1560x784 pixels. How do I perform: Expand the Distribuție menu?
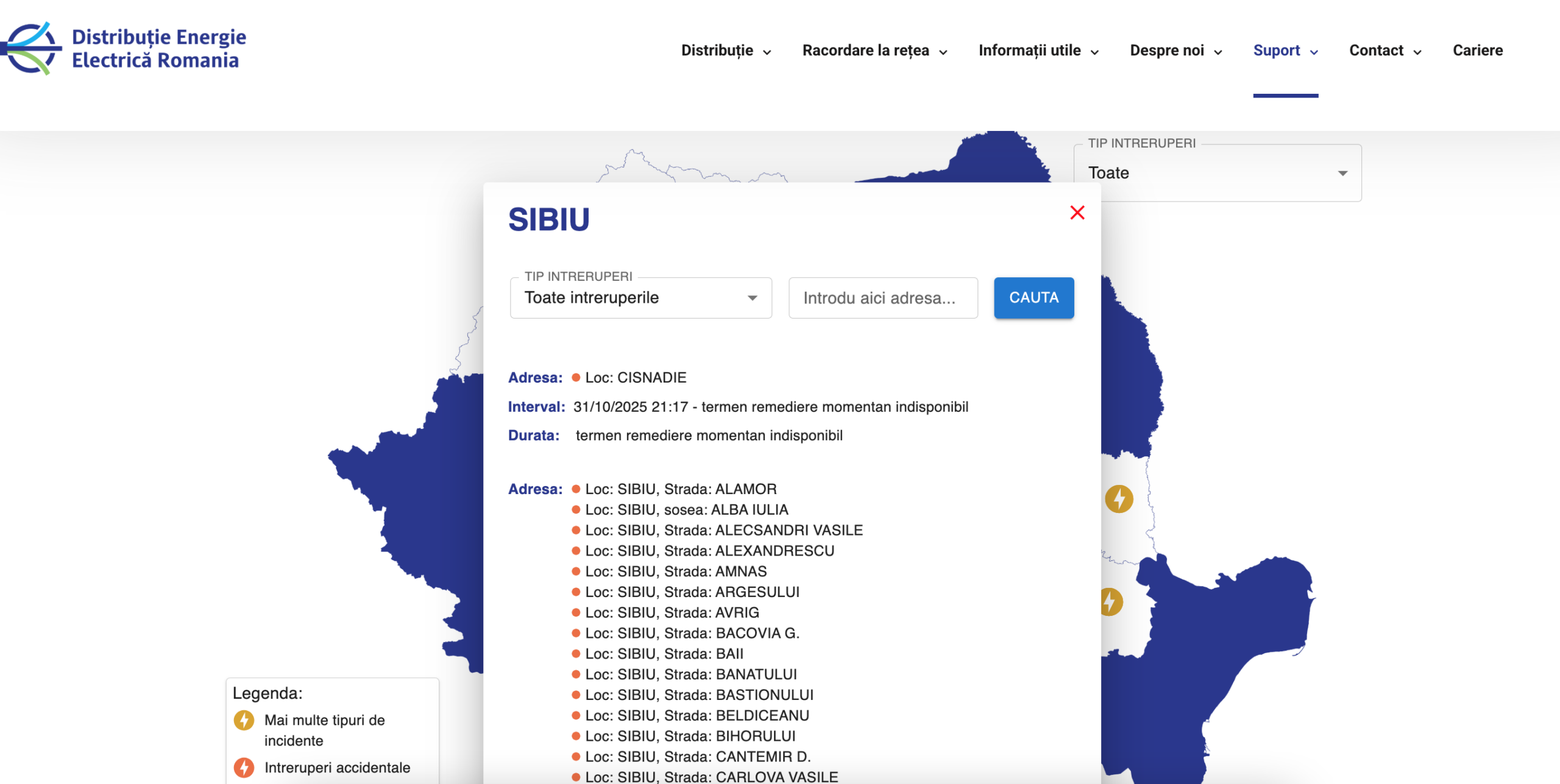point(726,51)
